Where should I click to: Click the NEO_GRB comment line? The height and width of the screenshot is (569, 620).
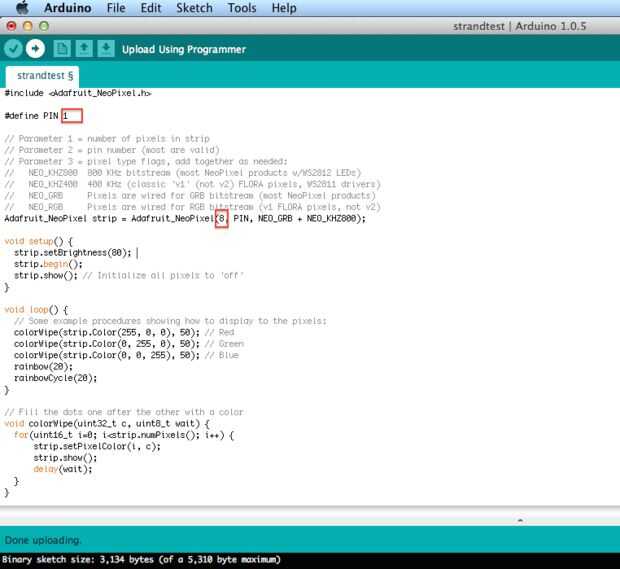[x=190, y=196]
